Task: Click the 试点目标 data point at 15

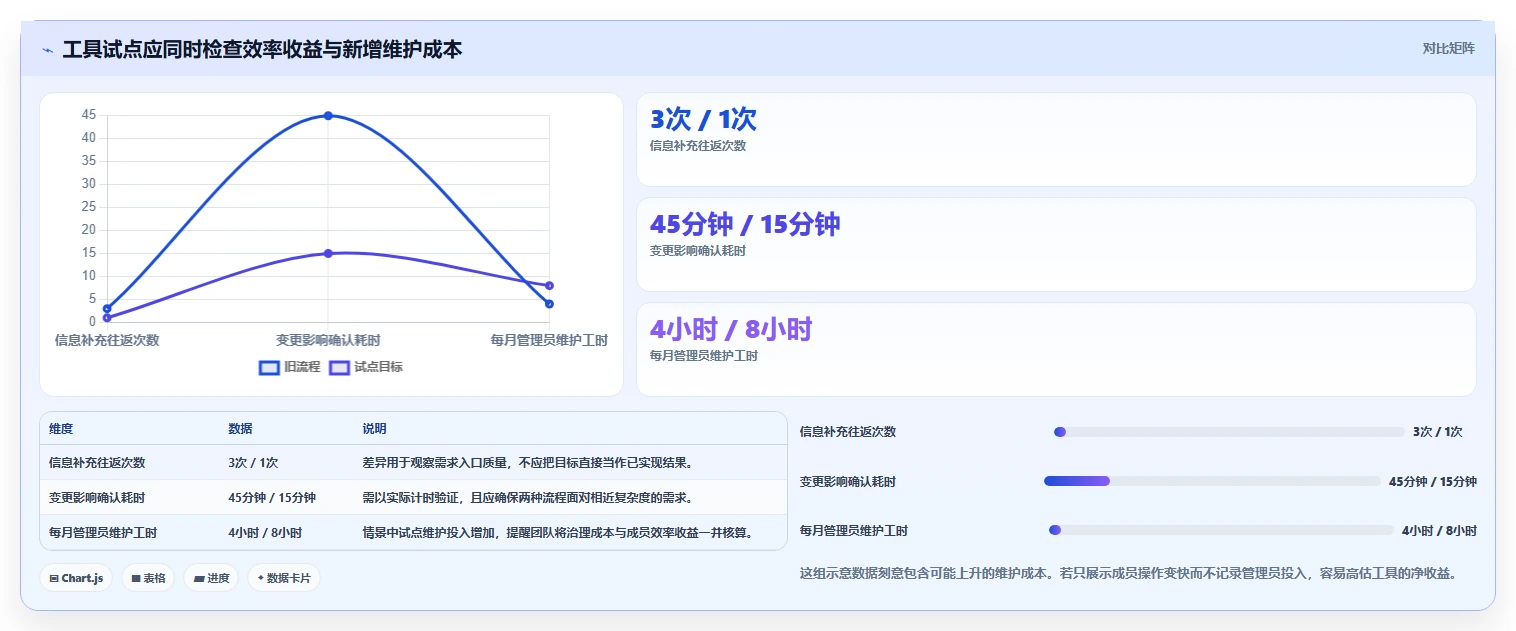Action: point(328,253)
